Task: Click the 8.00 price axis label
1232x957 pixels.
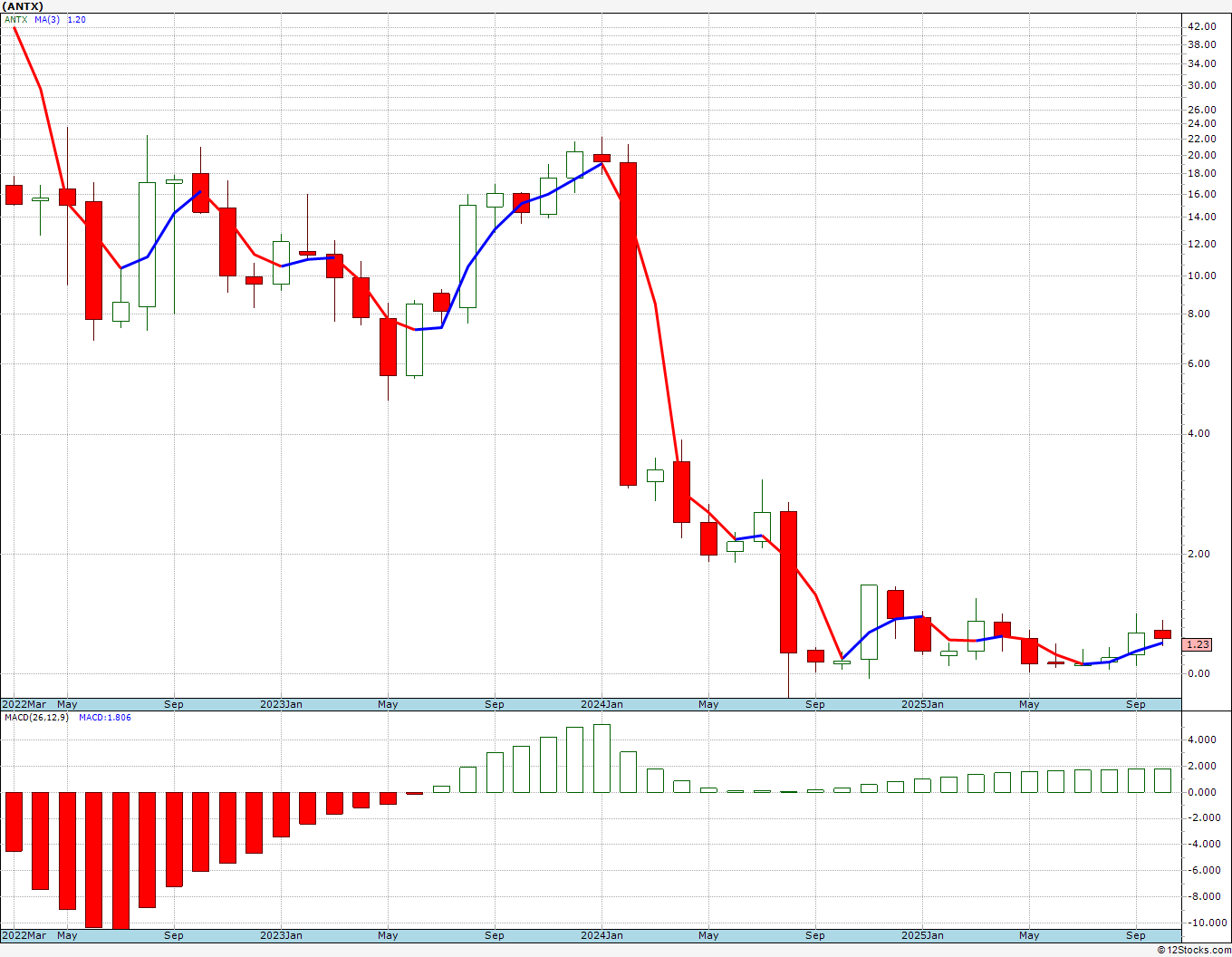Action: (1198, 314)
